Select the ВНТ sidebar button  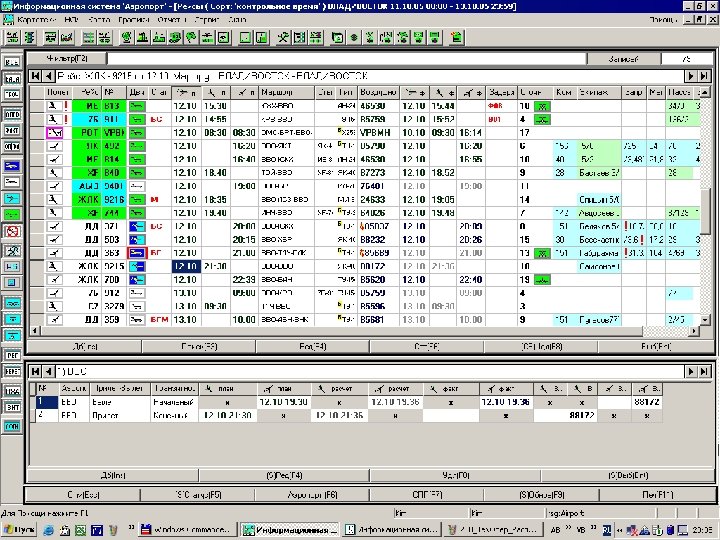pyautogui.click(x=12, y=407)
